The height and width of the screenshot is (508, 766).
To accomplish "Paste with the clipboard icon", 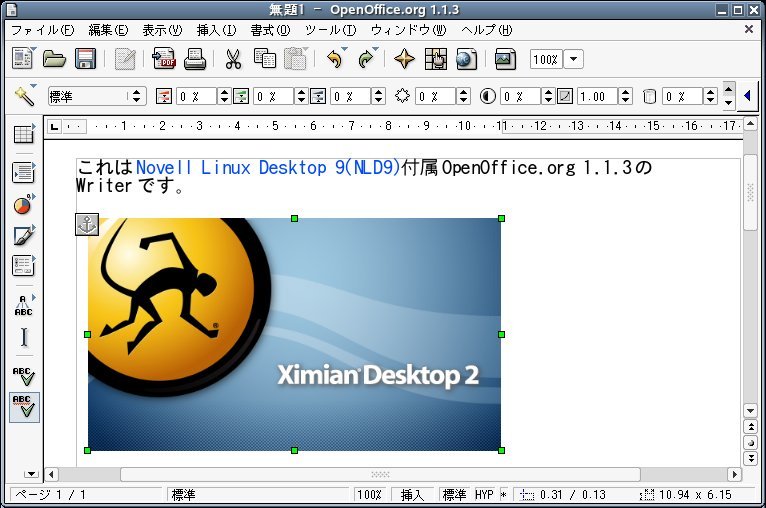I will (x=295, y=59).
